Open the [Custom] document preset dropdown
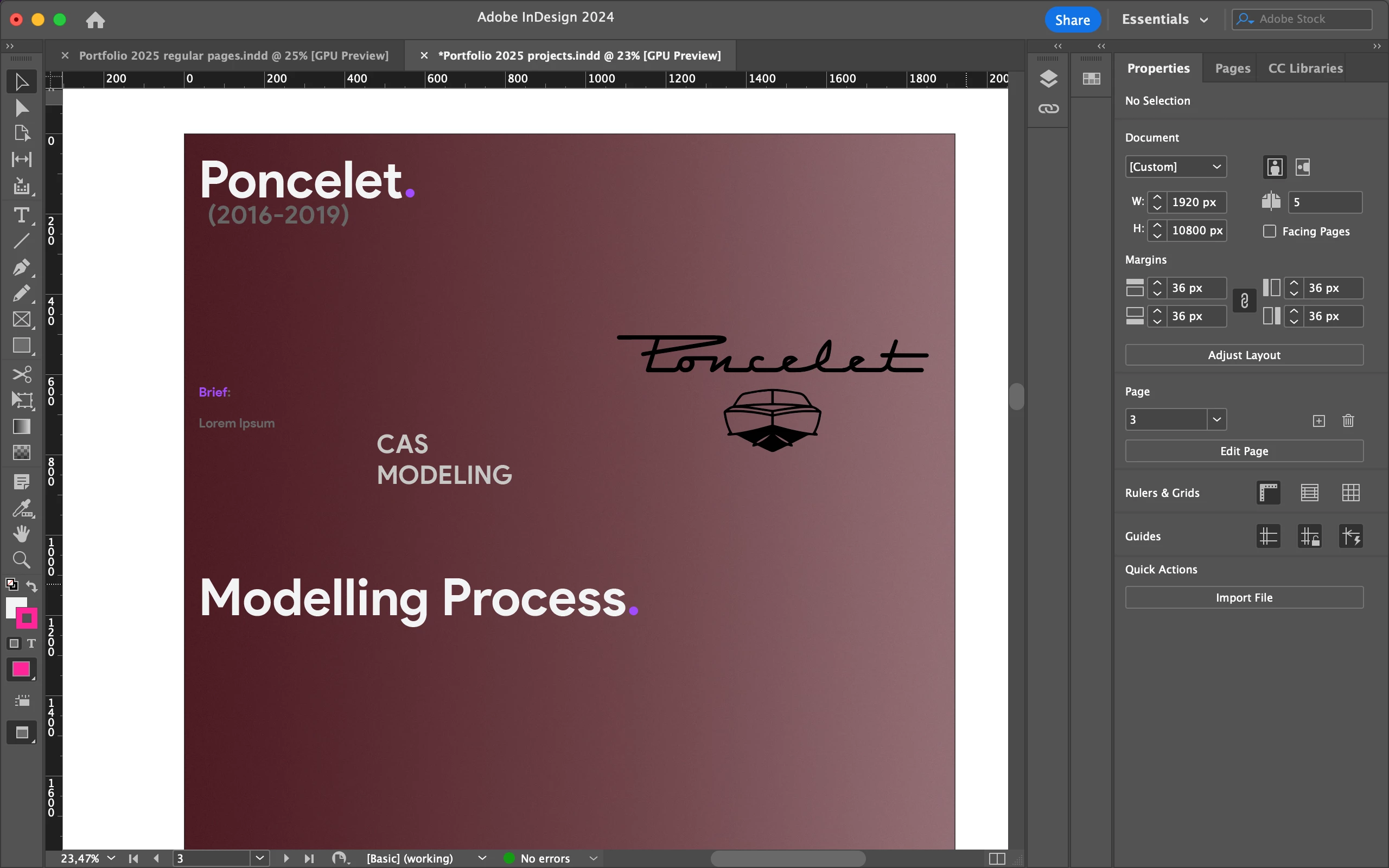This screenshot has width=1389, height=868. point(1175,167)
